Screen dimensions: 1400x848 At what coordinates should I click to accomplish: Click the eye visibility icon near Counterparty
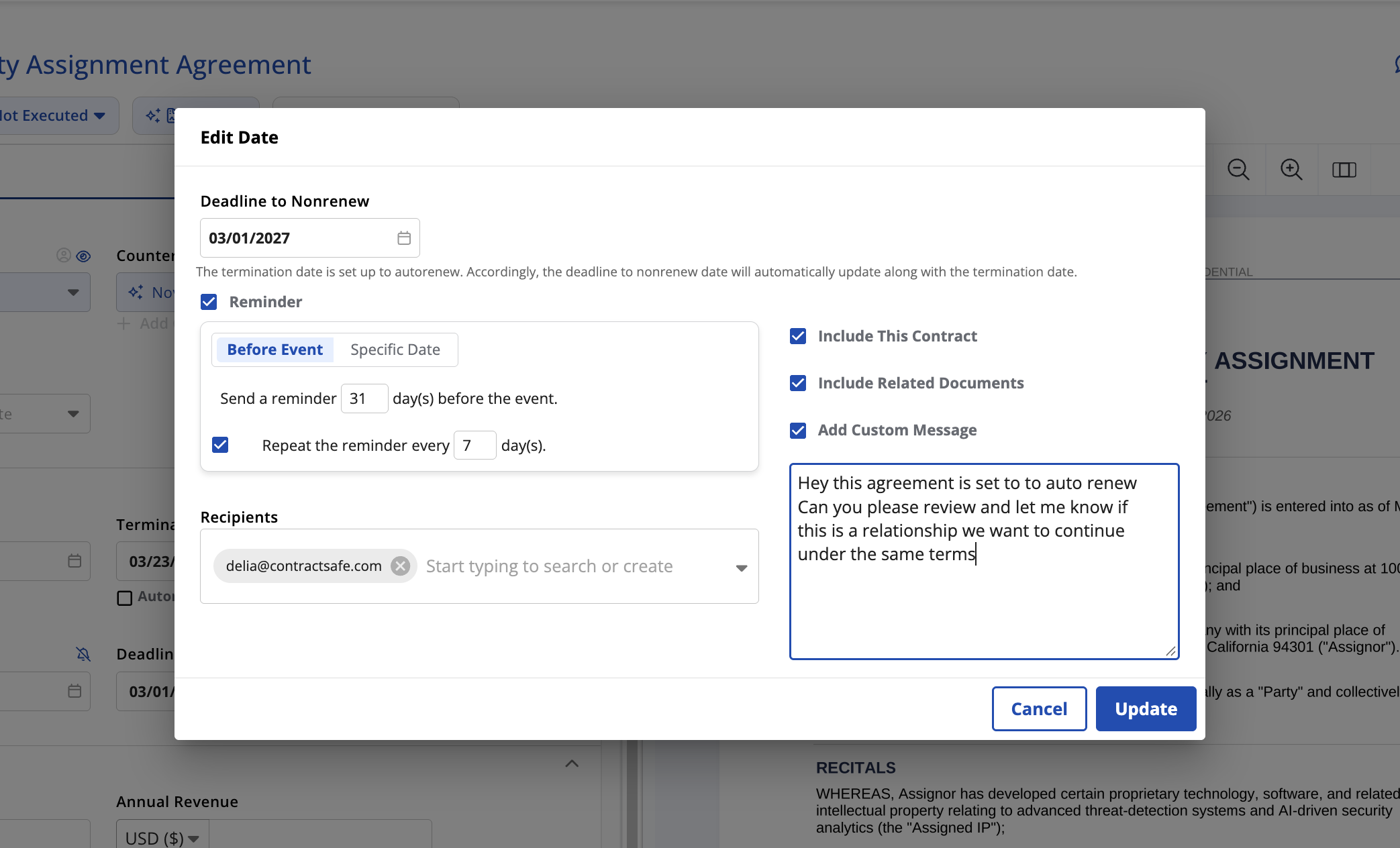[x=83, y=256]
